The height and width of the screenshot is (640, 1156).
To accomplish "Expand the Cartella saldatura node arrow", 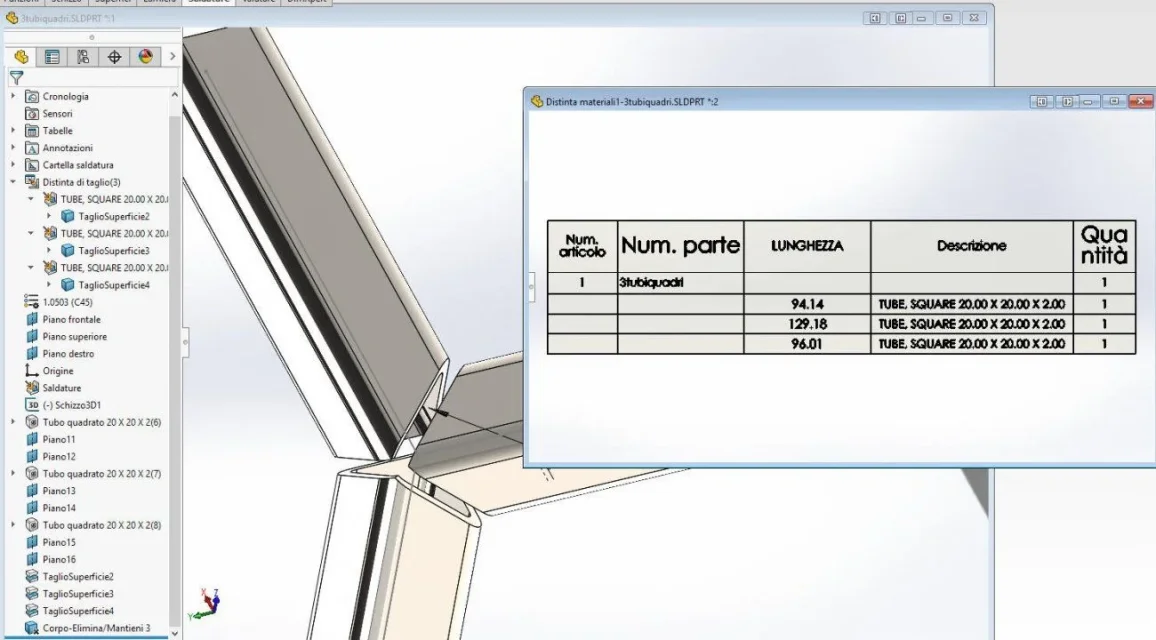I will tap(13, 165).
